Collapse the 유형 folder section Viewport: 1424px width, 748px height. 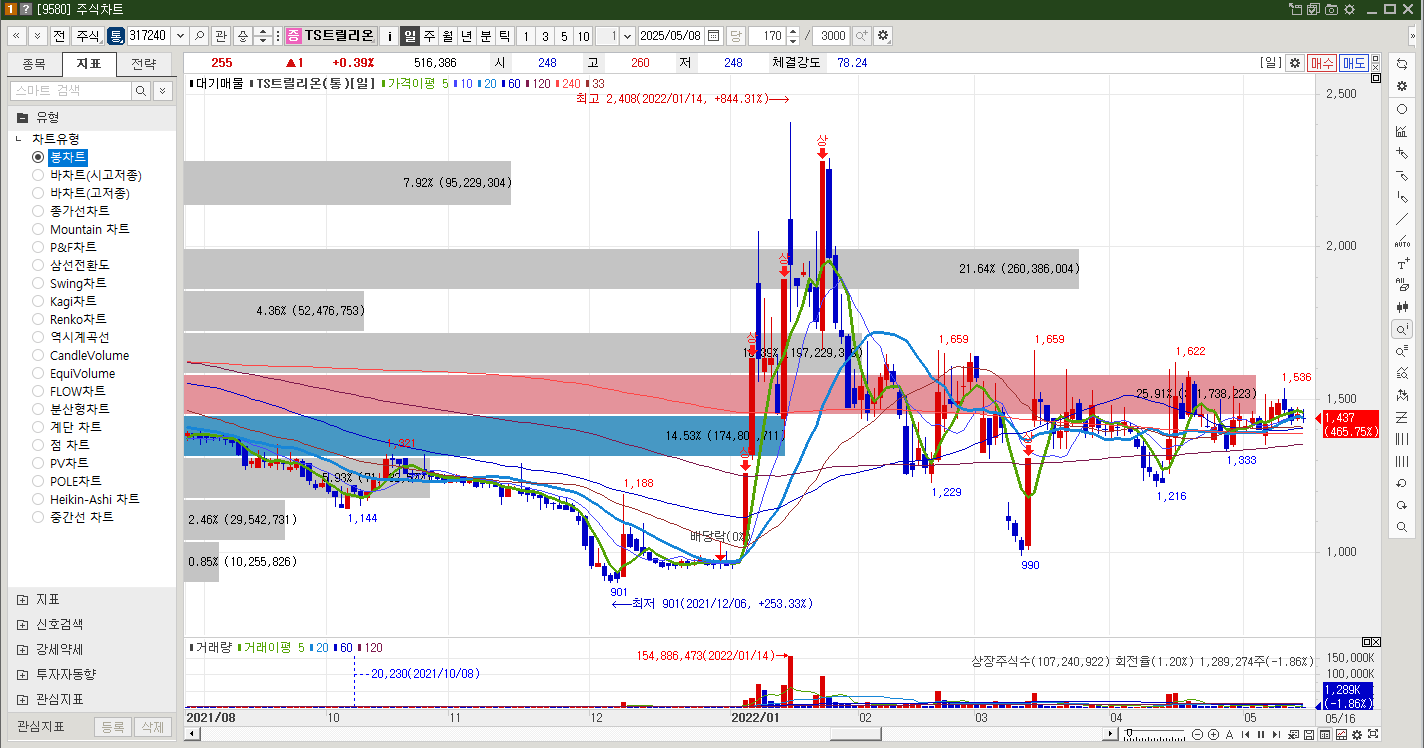click(22, 117)
